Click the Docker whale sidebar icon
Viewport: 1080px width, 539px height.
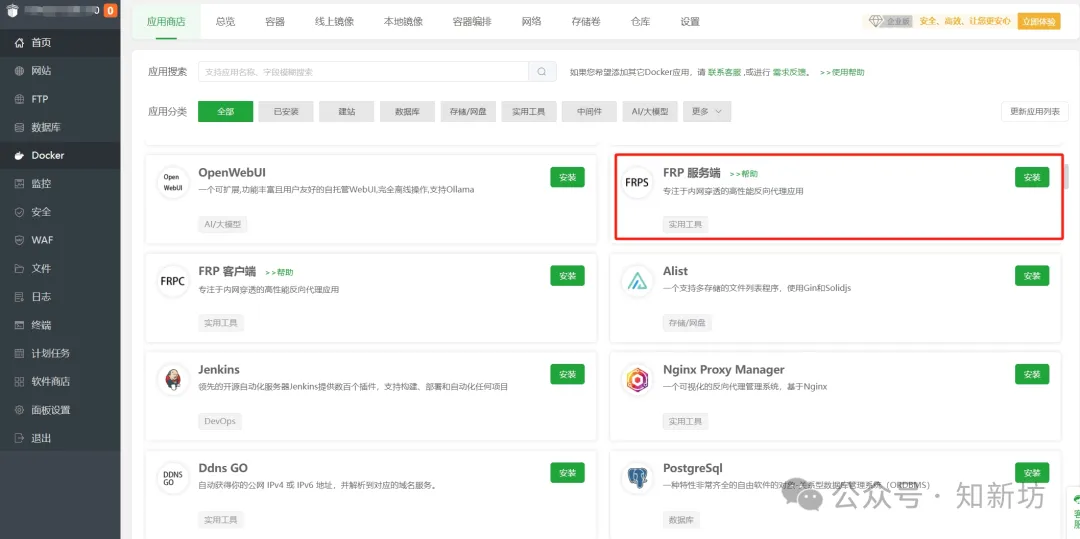click(x=19, y=156)
